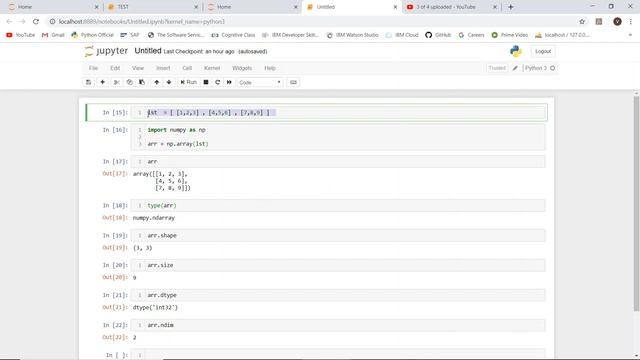Image resolution: width=640 pixels, height=360 pixels.
Task: Restart kernel and run all cells icon
Action: pyautogui.click(x=229, y=82)
